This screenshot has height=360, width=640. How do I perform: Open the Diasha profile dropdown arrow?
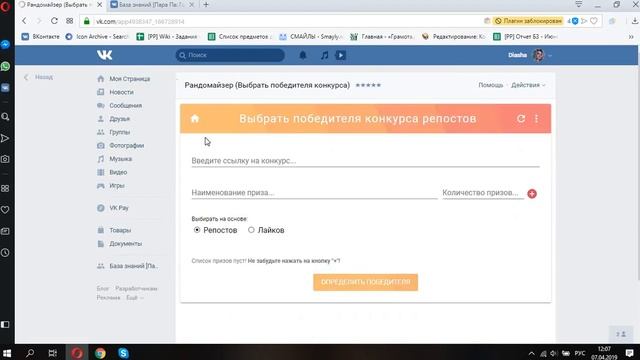[550, 55]
